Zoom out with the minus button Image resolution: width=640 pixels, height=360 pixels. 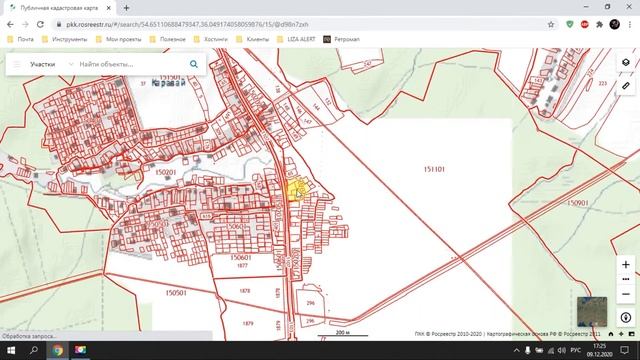[626, 294]
